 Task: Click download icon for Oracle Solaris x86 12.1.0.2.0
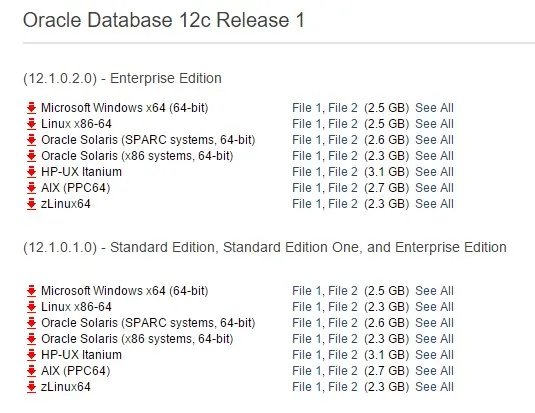click(x=31, y=156)
